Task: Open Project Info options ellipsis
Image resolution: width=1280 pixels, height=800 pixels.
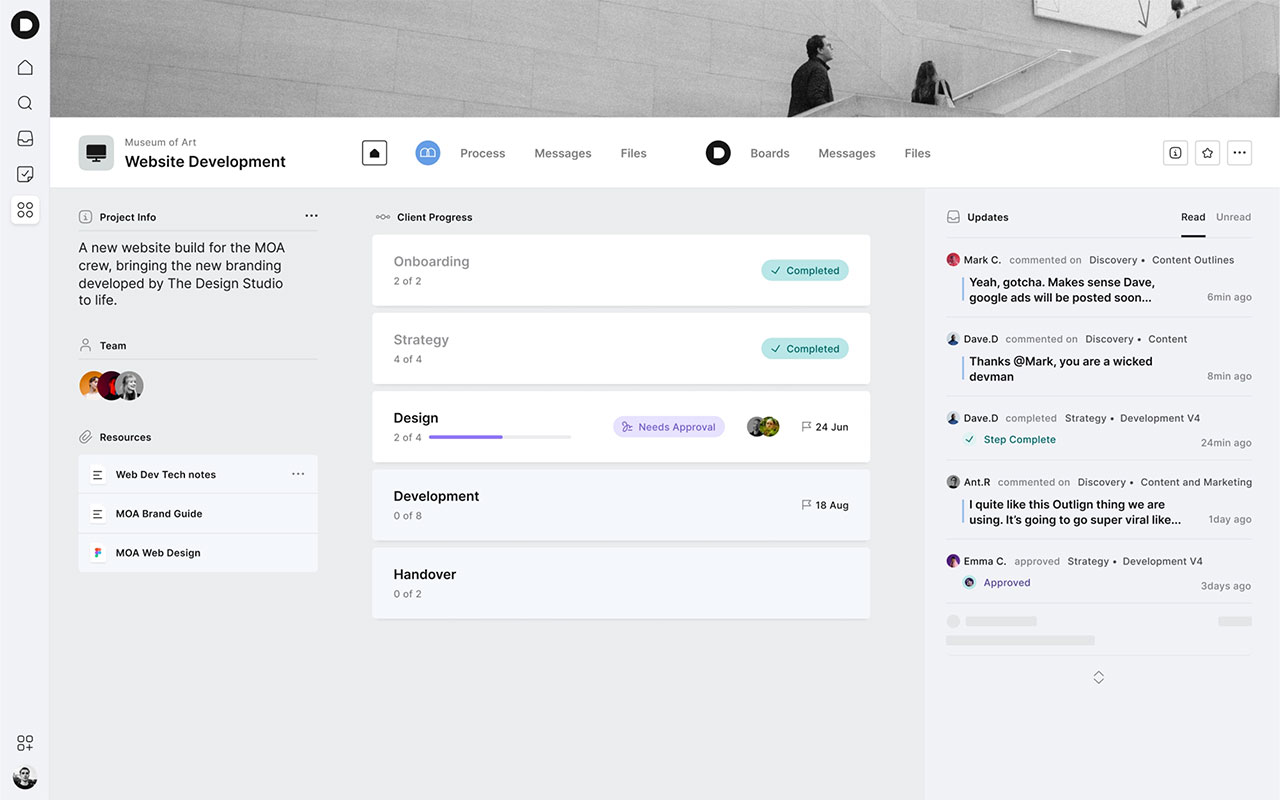Action: coord(311,216)
